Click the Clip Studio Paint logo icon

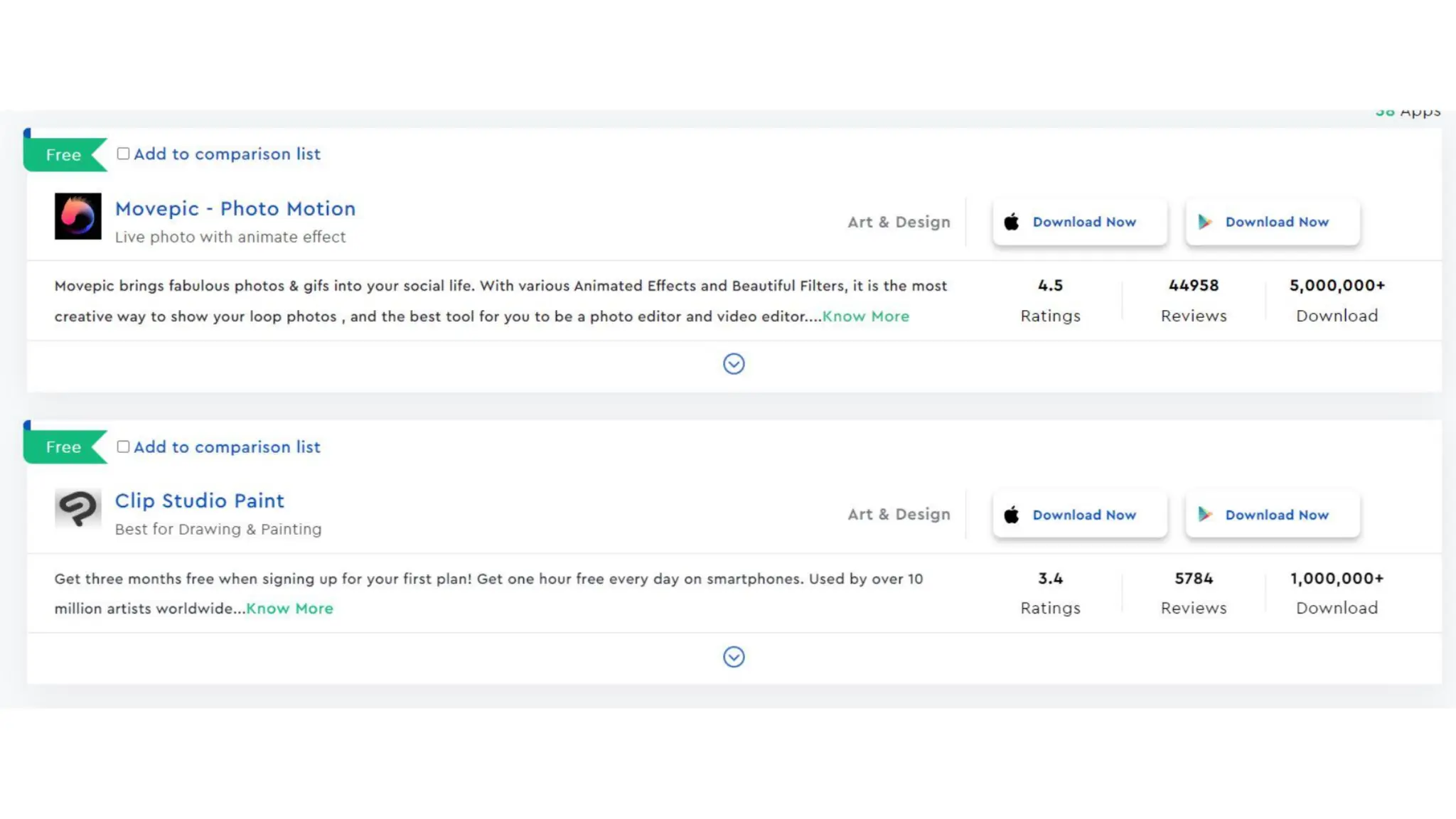click(77, 509)
